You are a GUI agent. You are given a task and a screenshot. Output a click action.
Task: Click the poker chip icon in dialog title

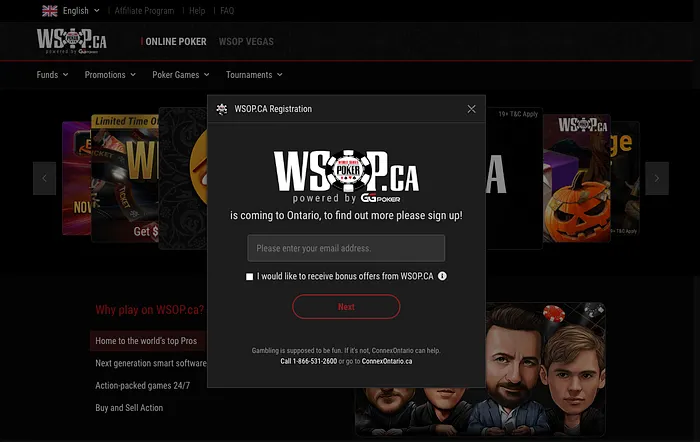(x=222, y=109)
